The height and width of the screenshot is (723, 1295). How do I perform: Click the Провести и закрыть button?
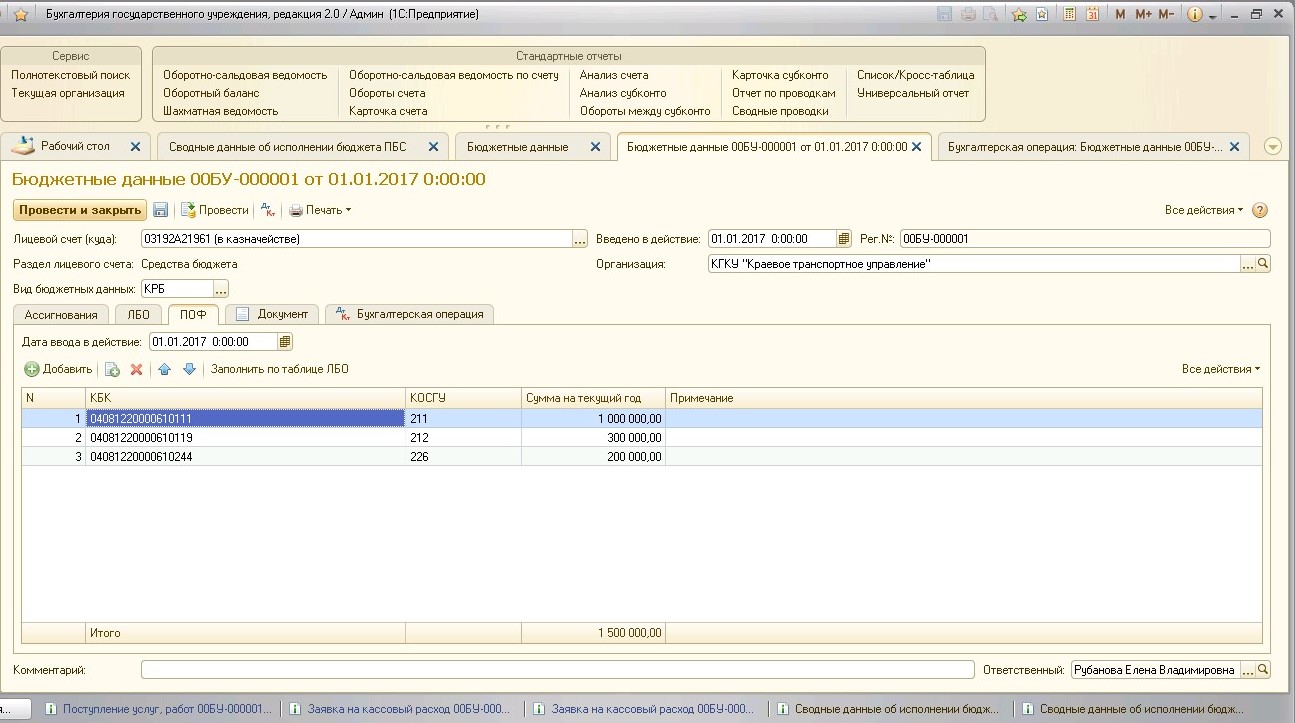[80, 210]
